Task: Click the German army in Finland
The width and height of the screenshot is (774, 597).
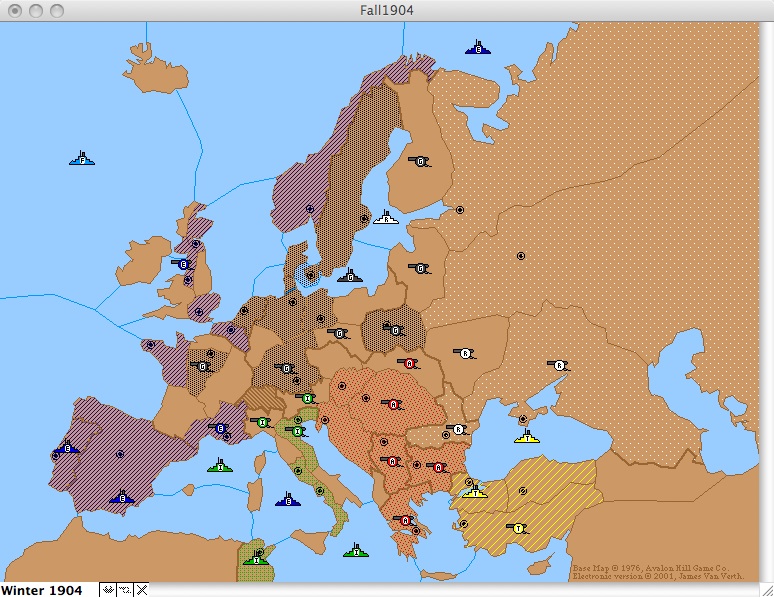Action: [x=420, y=161]
